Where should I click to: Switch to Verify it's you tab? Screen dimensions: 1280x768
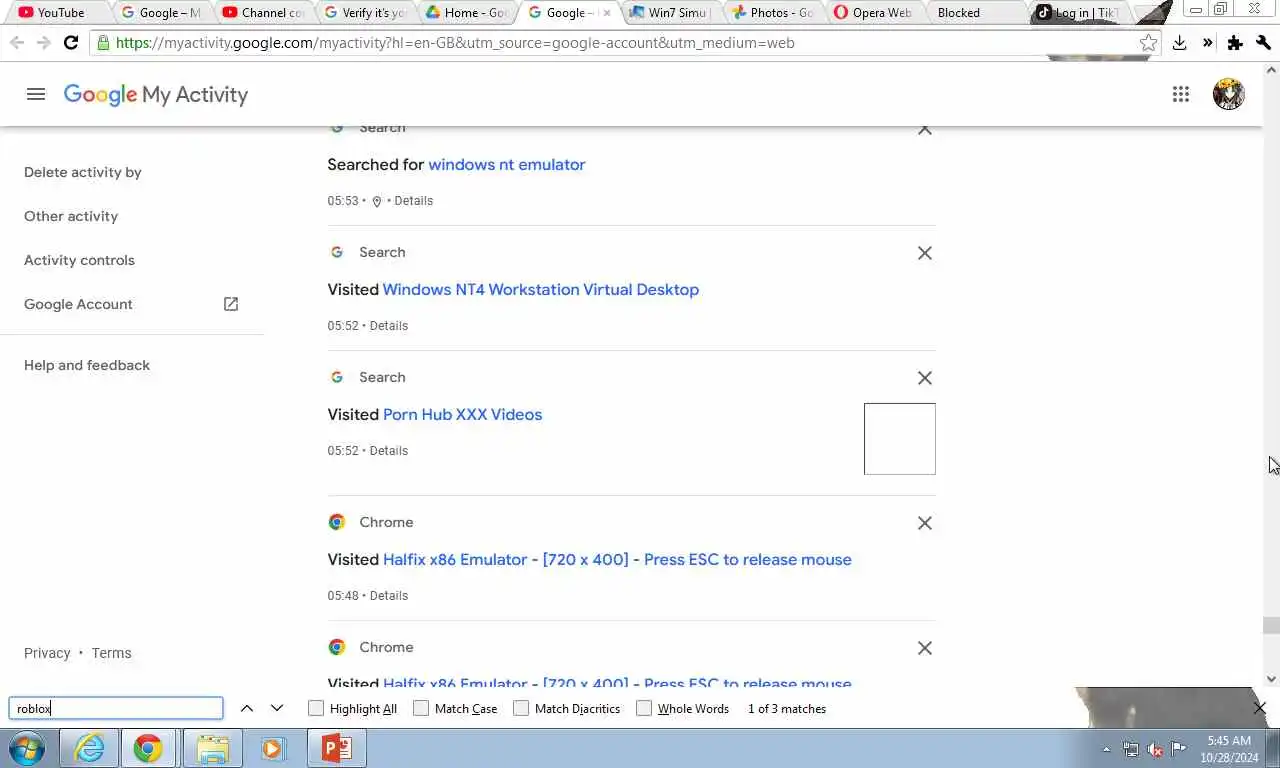click(366, 13)
